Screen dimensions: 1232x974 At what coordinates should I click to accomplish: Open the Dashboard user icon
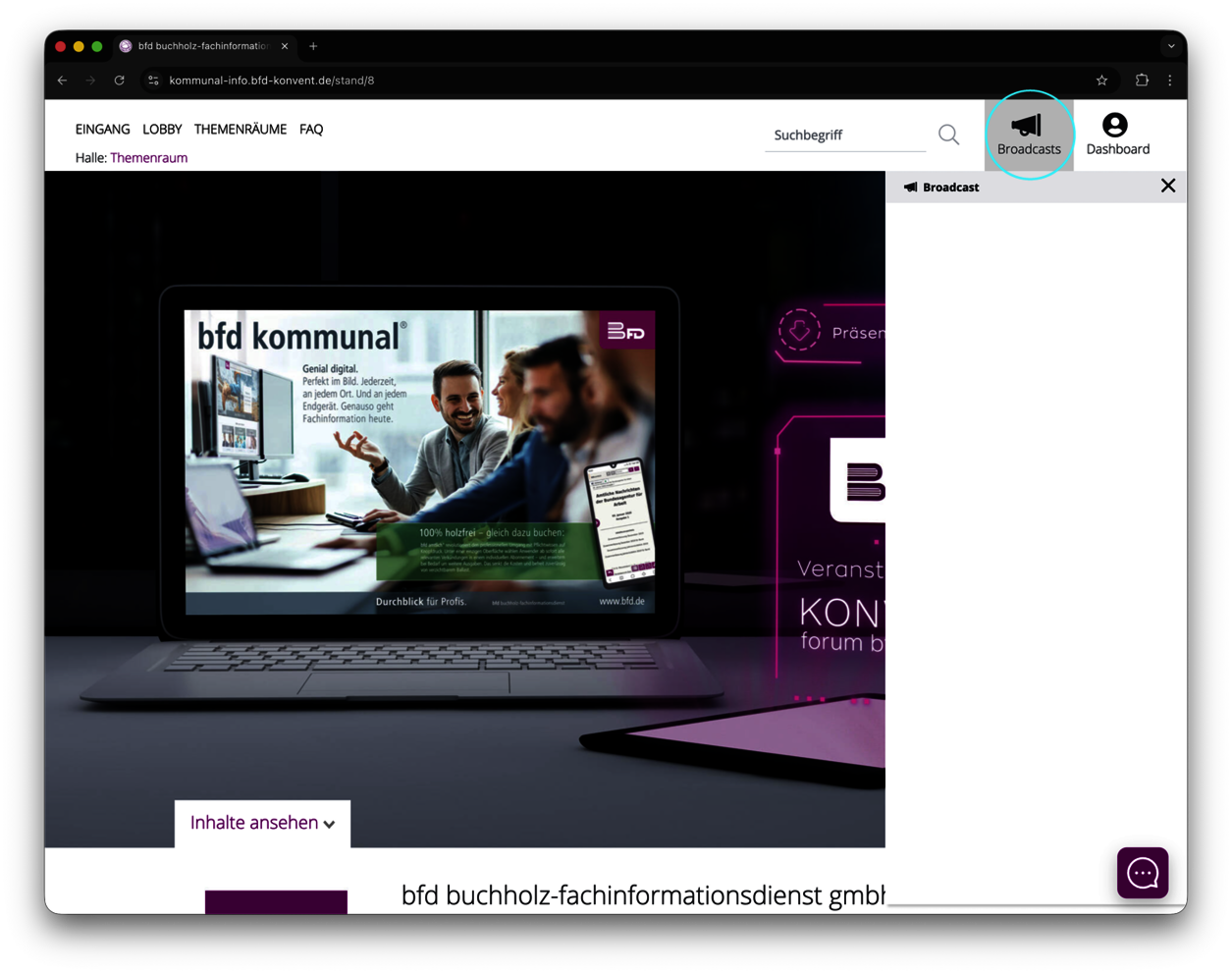[1117, 135]
